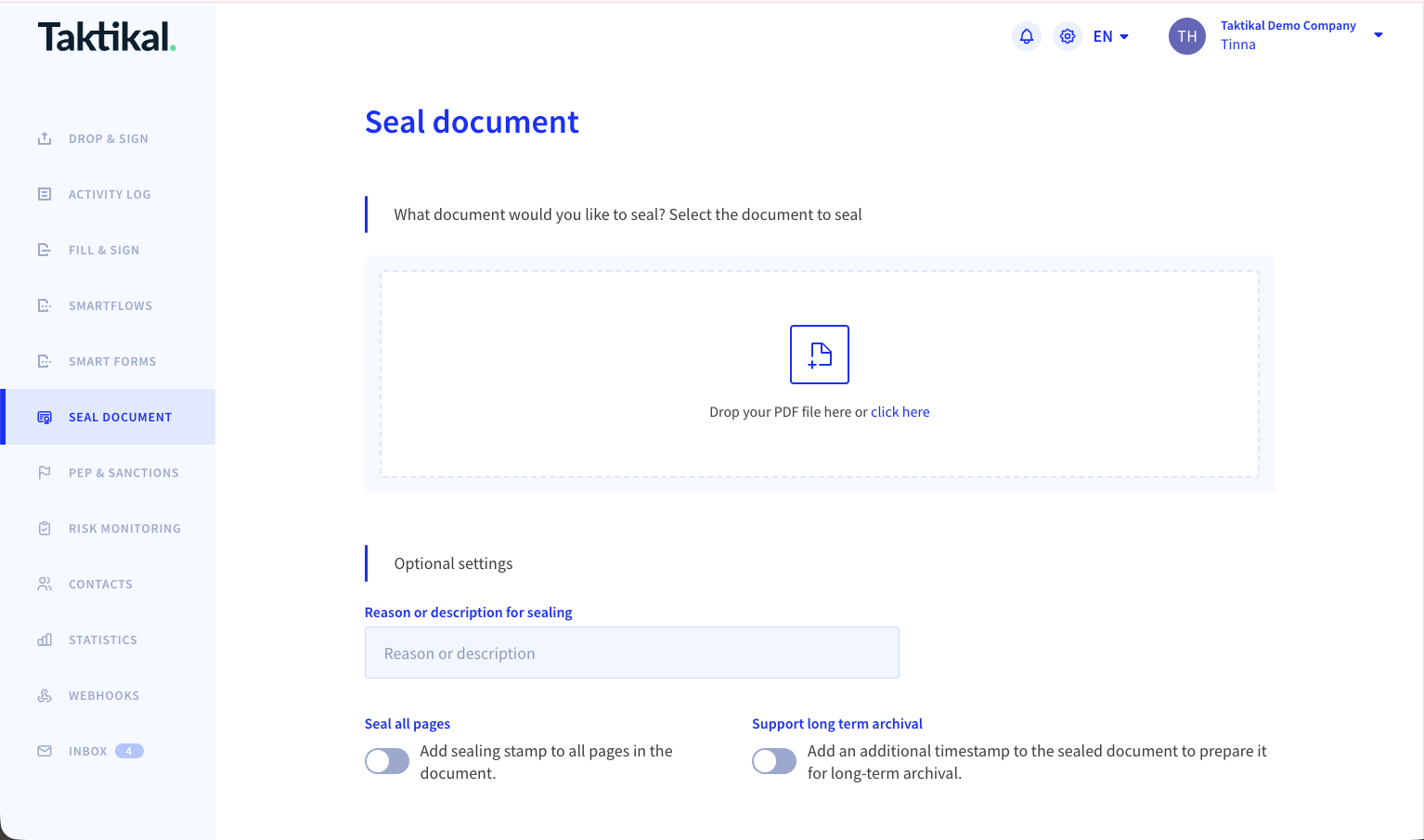Click the add PDF file icon
The height and width of the screenshot is (840, 1424).
tap(820, 355)
